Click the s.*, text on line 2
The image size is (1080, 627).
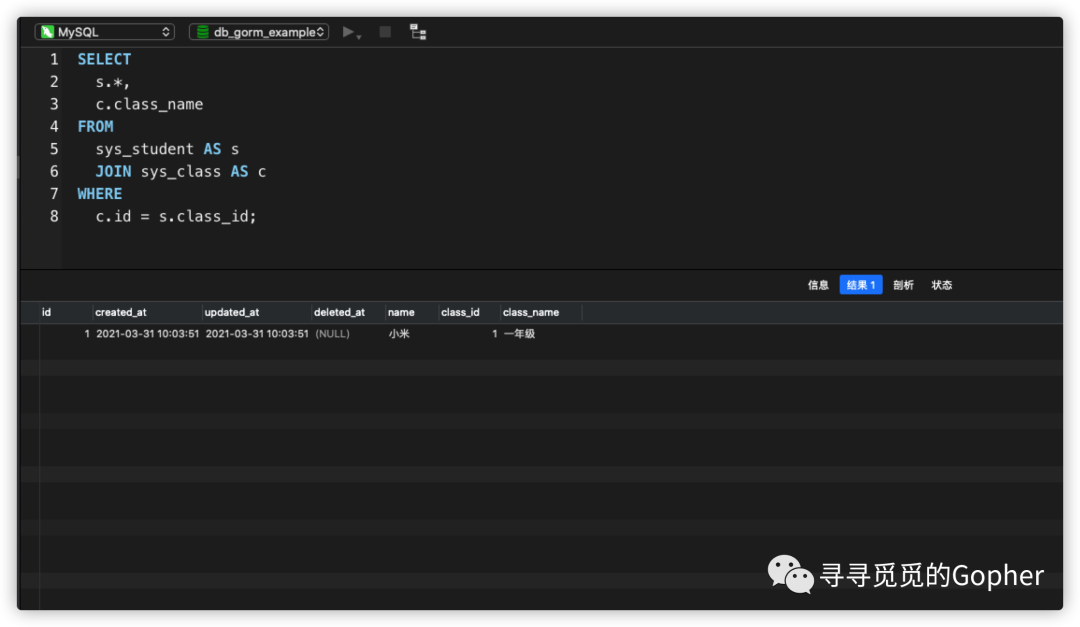pos(112,82)
